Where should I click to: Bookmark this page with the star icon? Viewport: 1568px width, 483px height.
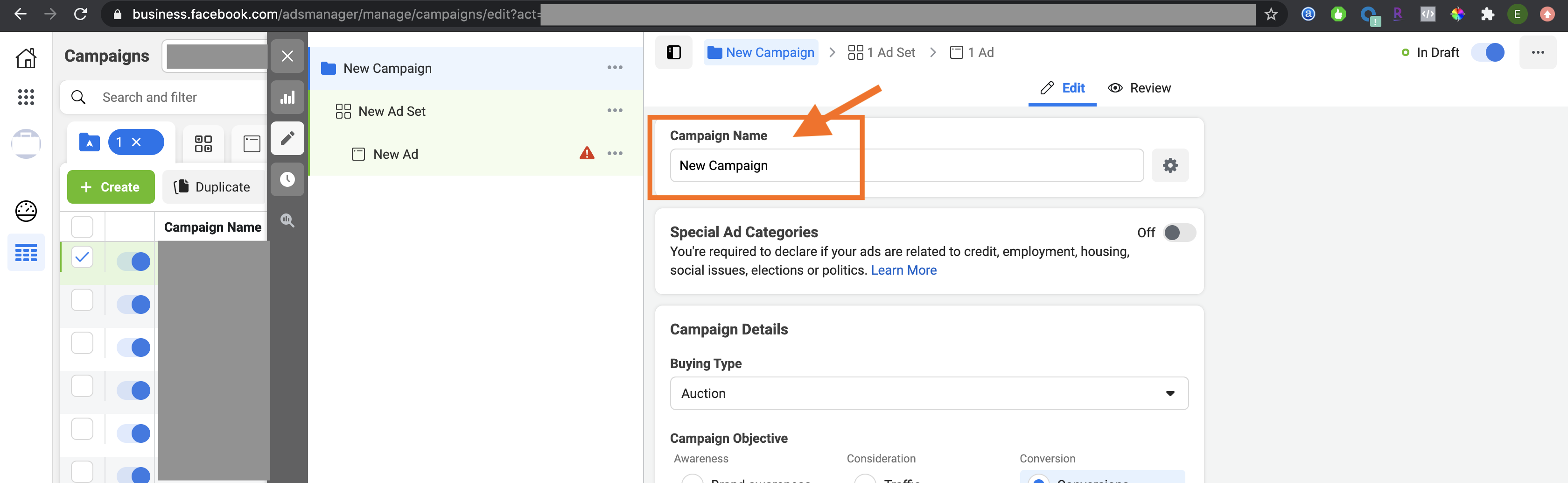(1270, 14)
